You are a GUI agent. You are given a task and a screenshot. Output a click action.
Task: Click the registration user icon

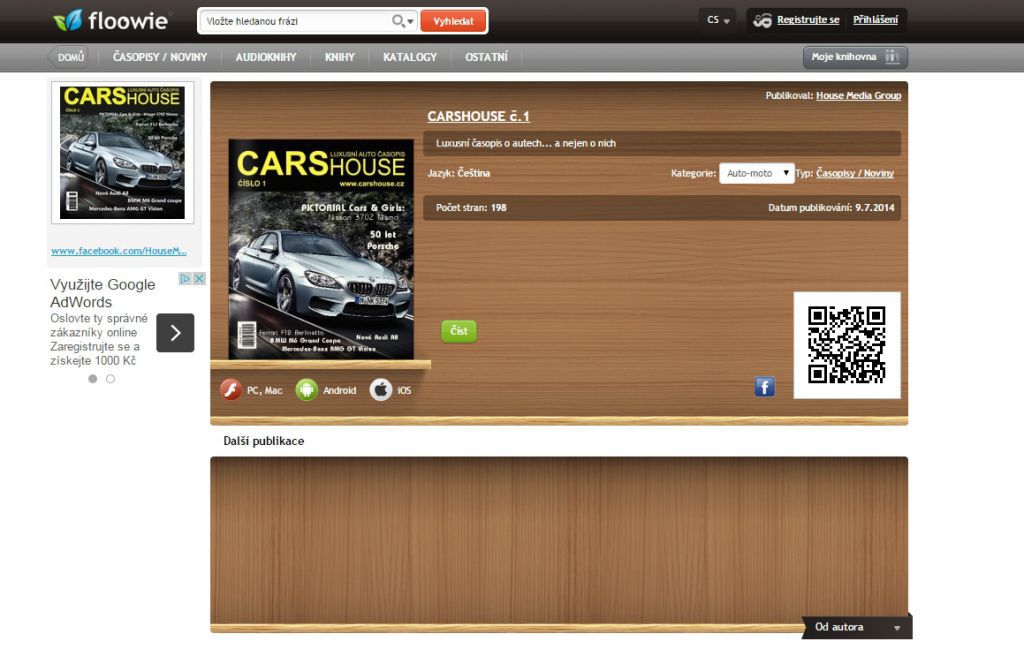(x=762, y=20)
